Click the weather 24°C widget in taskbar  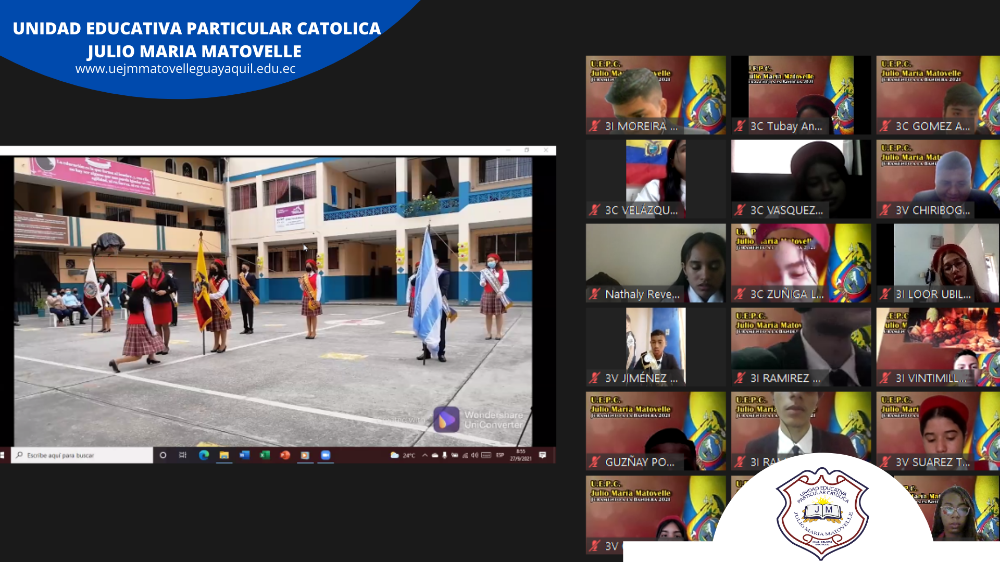[402, 455]
